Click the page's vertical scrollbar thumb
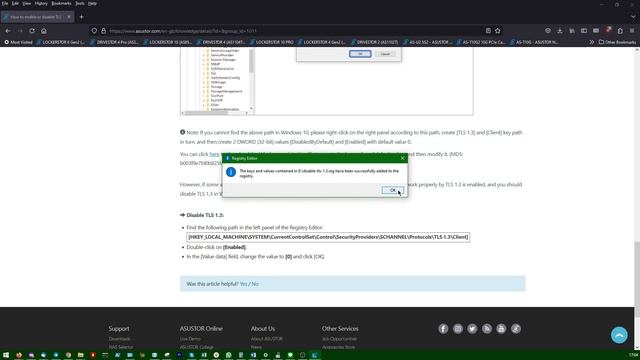This screenshot has height=360, width=640. (x=637, y=280)
